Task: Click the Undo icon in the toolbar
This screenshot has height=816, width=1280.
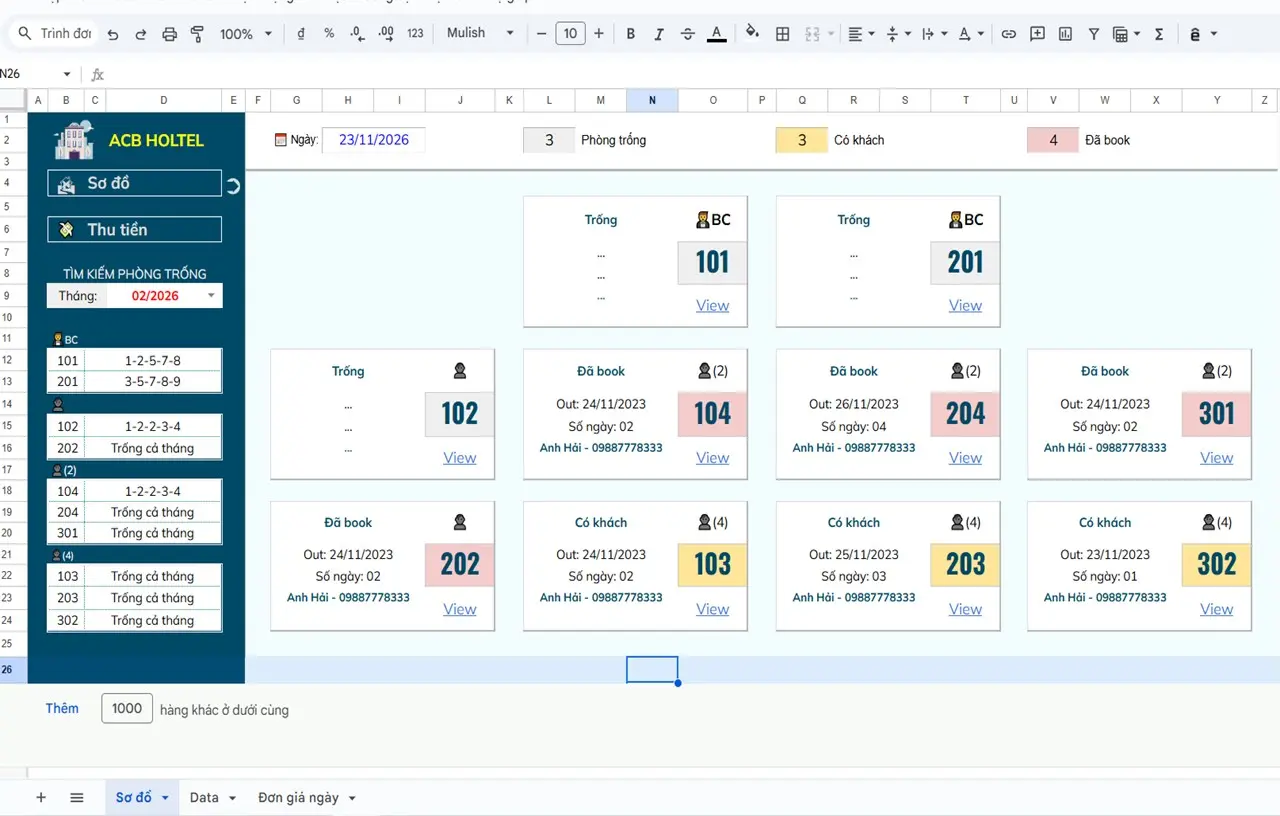Action: (x=113, y=34)
